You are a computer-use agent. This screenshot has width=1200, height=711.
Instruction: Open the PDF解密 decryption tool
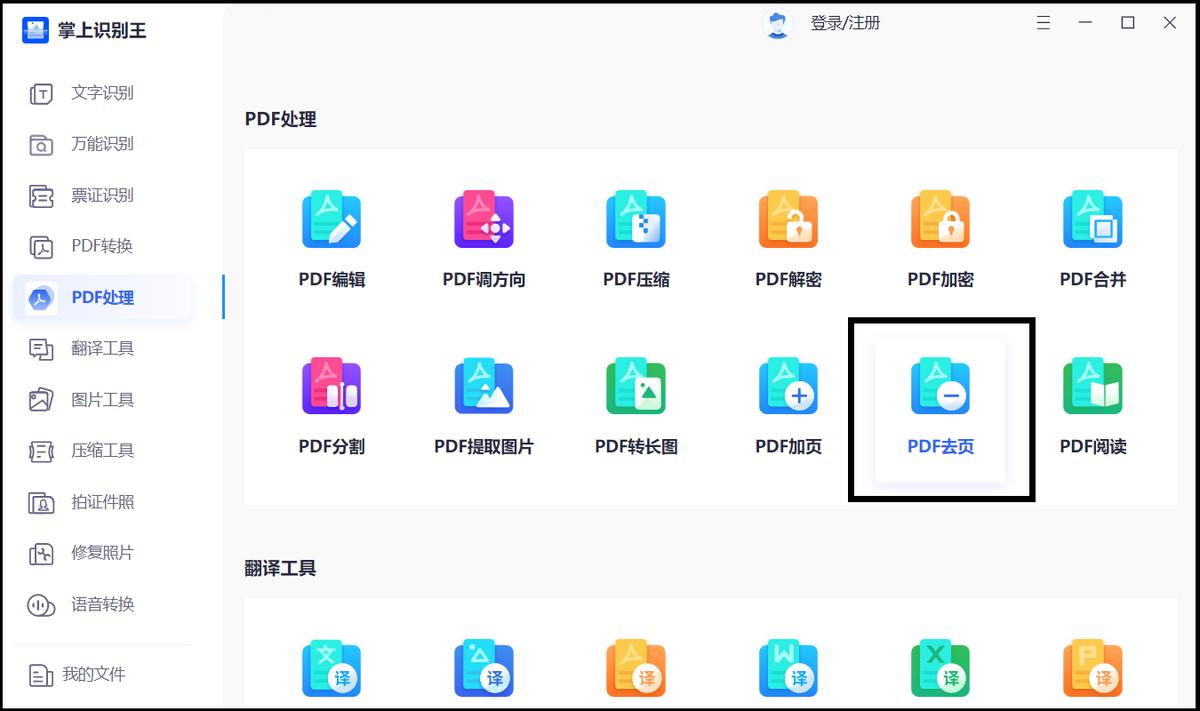787,235
